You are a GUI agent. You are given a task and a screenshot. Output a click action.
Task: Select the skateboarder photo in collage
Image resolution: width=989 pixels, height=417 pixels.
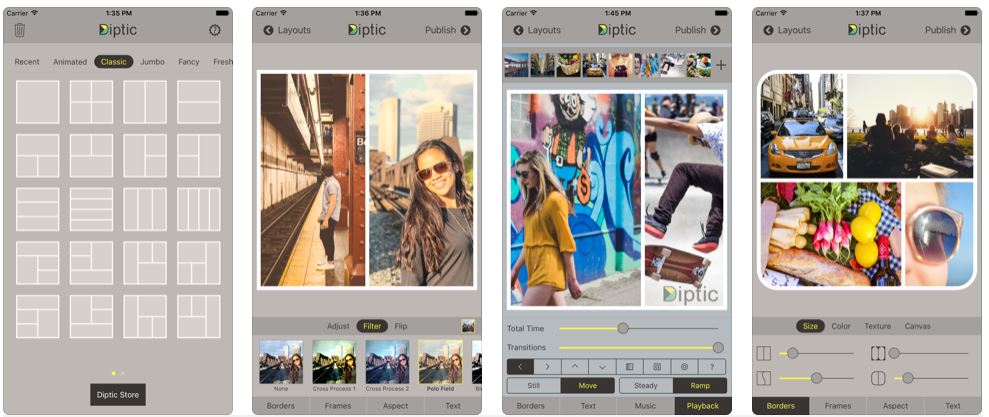pos(684,200)
